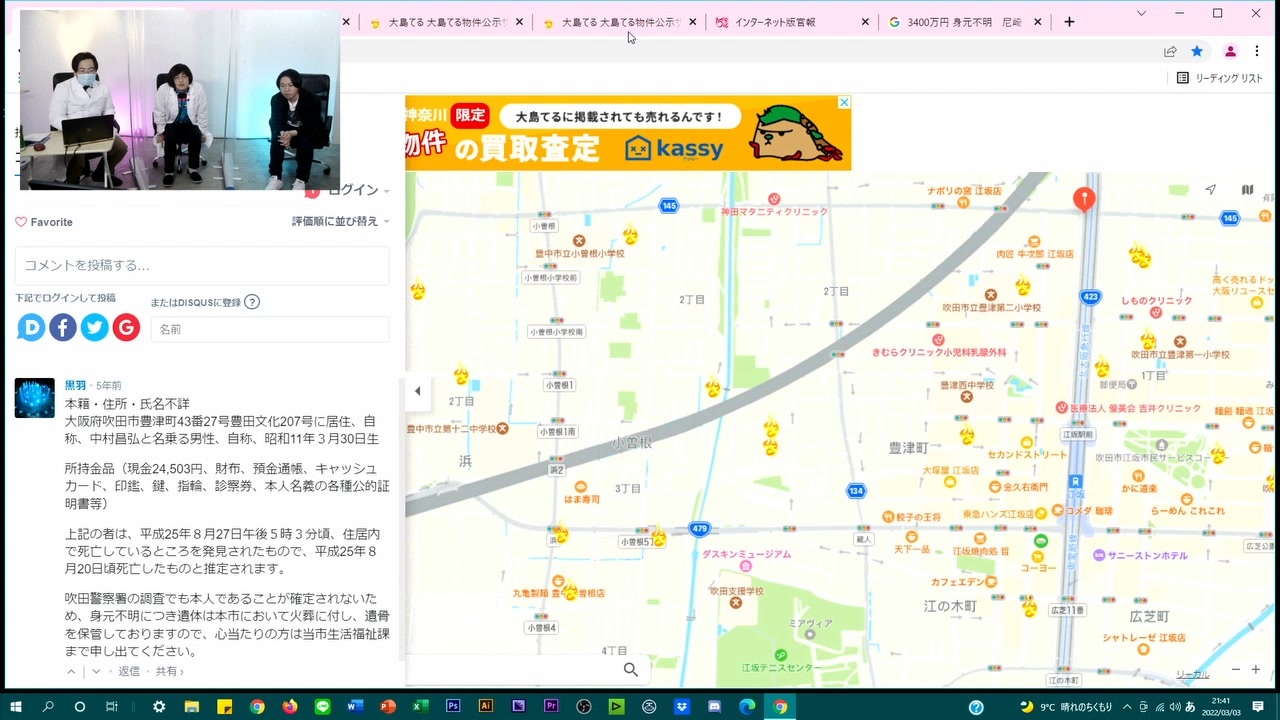Switch to the インターネット版官報 tab
The width and height of the screenshot is (1280, 720).
click(x=775, y=22)
